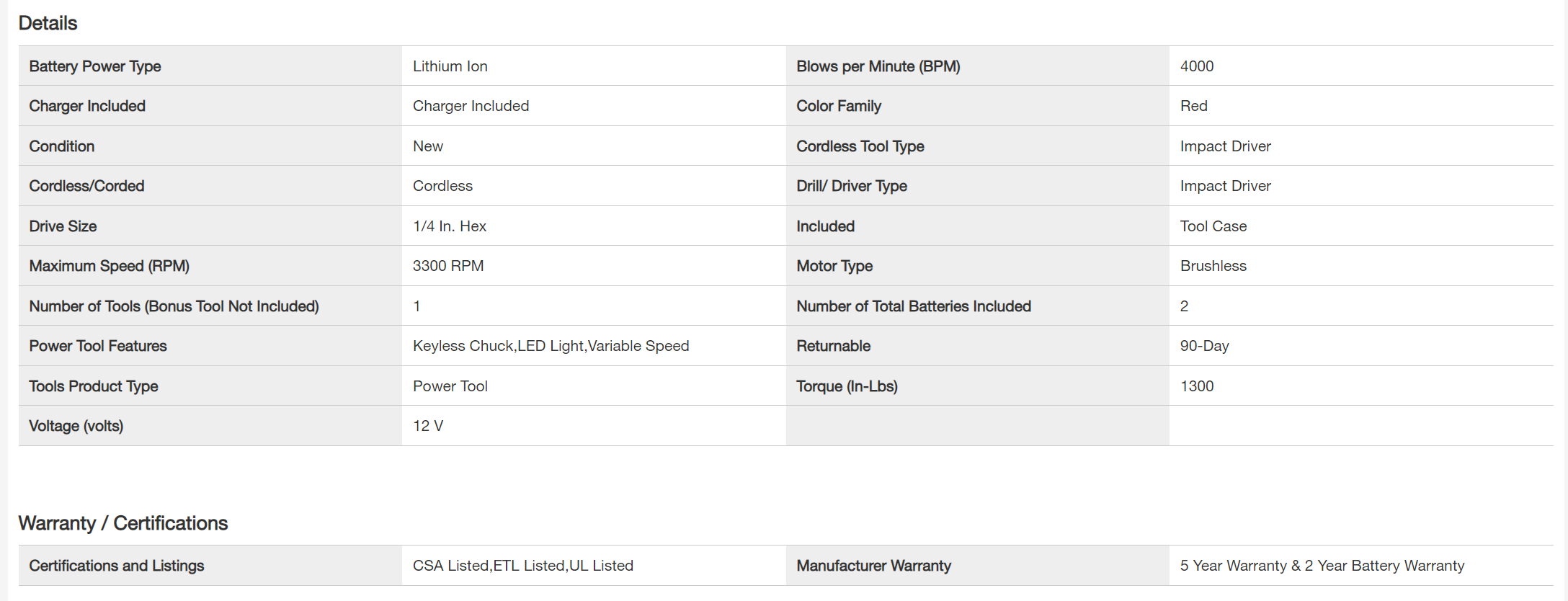Select the Blows per Minute (BPM) label

click(x=878, y=66)
